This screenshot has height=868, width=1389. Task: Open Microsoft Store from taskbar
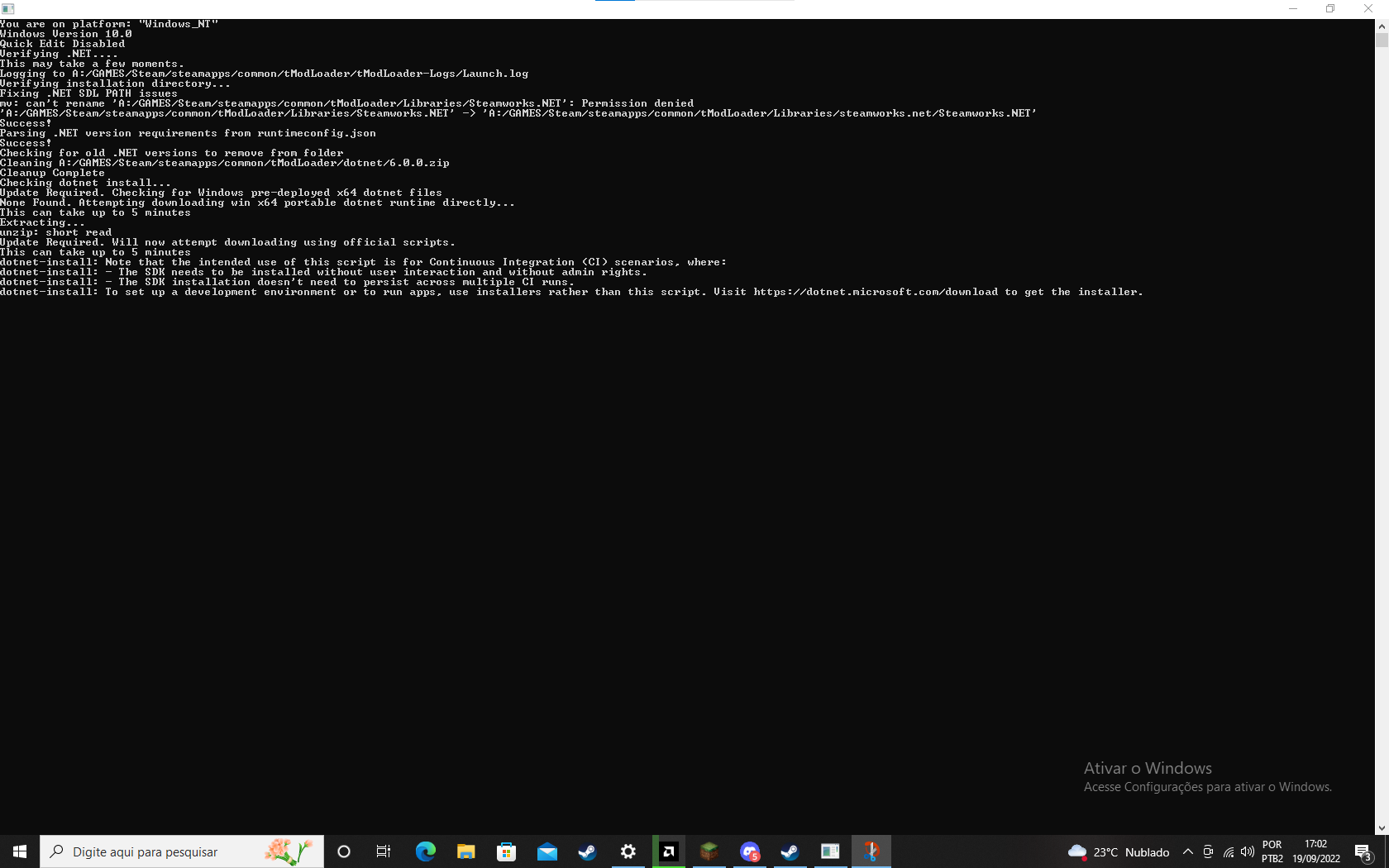pyautogui.click(x=506, y=851)
